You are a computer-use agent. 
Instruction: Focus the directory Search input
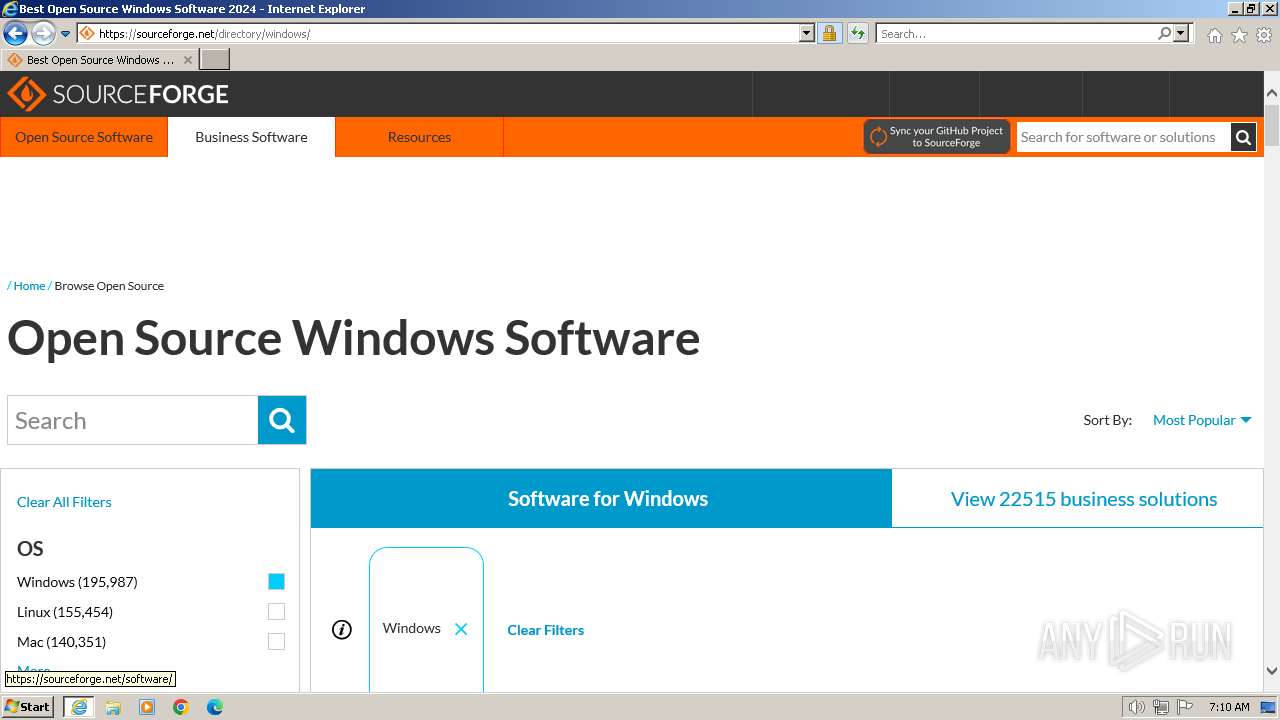pyautogui.click(x=132, y=420)
